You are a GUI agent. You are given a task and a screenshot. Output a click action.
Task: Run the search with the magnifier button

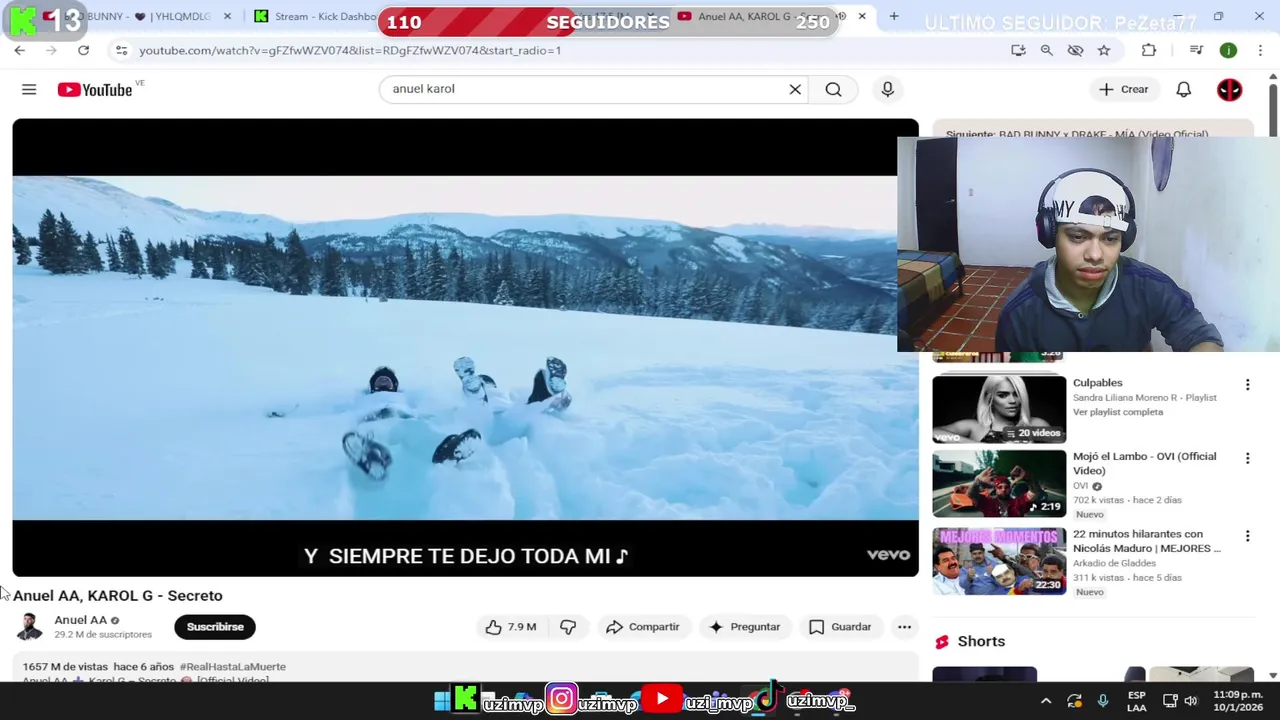(x=833, y=89)
